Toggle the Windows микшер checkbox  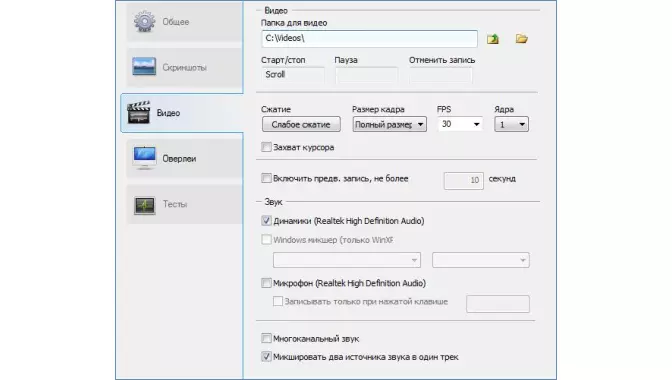[x=266, y=239]
